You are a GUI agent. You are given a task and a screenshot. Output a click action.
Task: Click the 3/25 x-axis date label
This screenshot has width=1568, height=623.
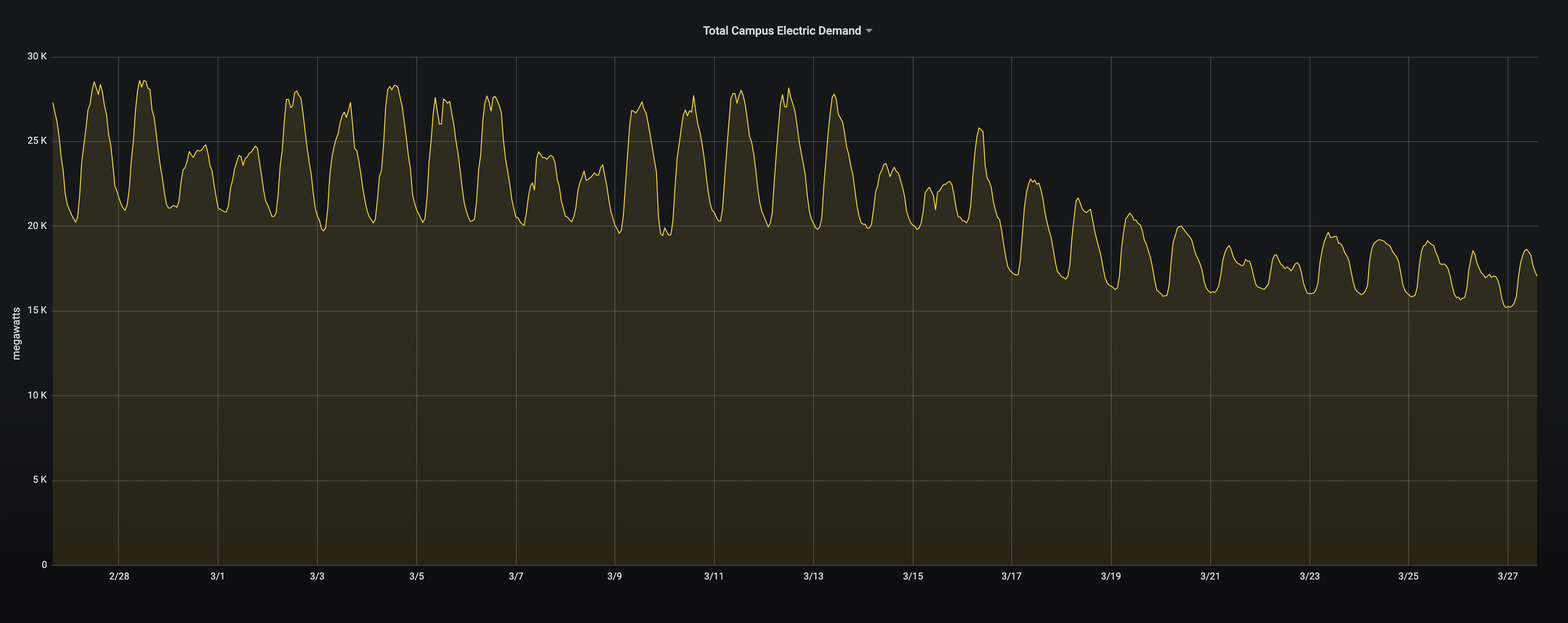point(1408,576)
